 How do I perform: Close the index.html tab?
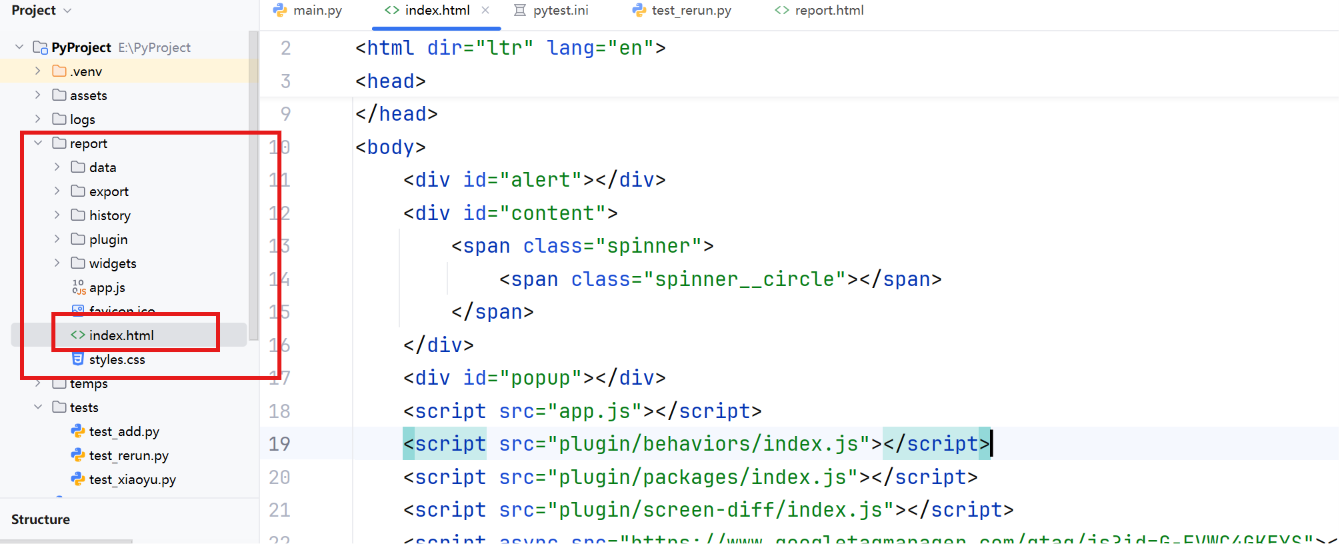486,10
